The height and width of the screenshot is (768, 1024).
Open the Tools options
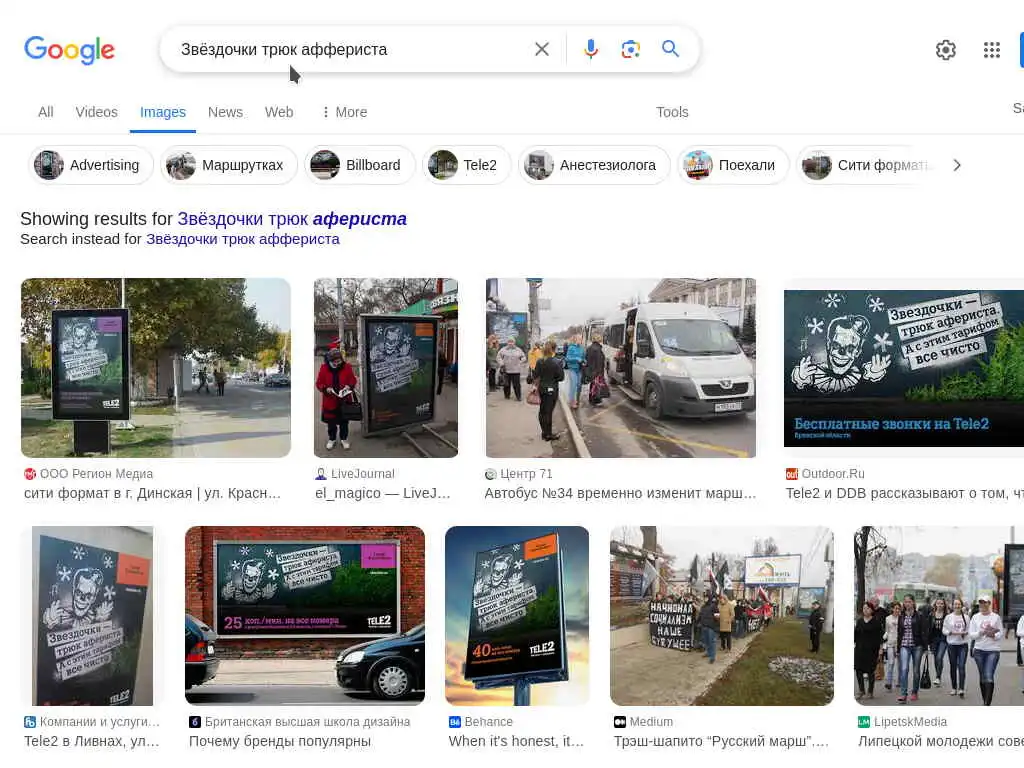pos(672,112)
